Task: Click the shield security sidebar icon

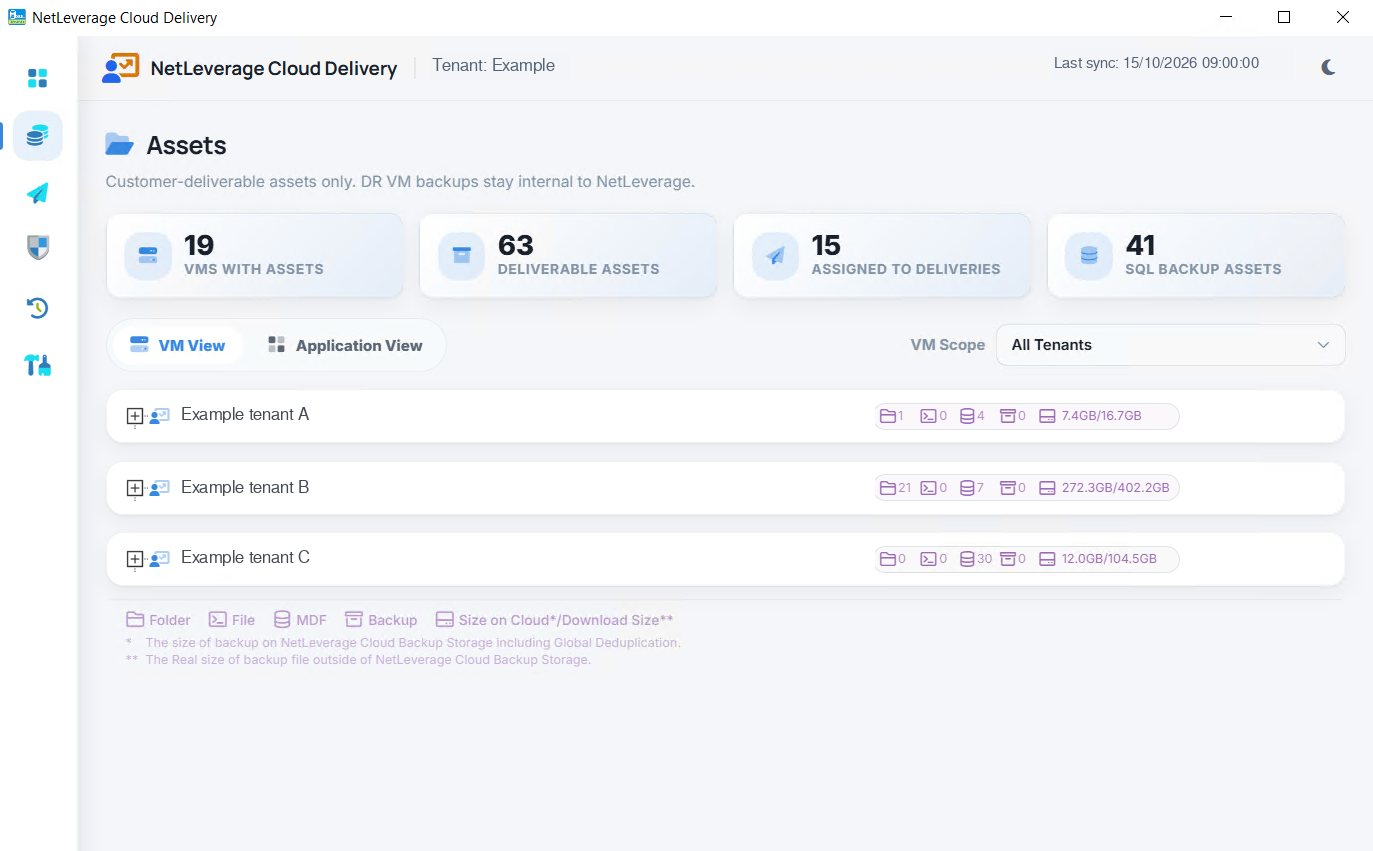Action: click(x=38, y=247)
